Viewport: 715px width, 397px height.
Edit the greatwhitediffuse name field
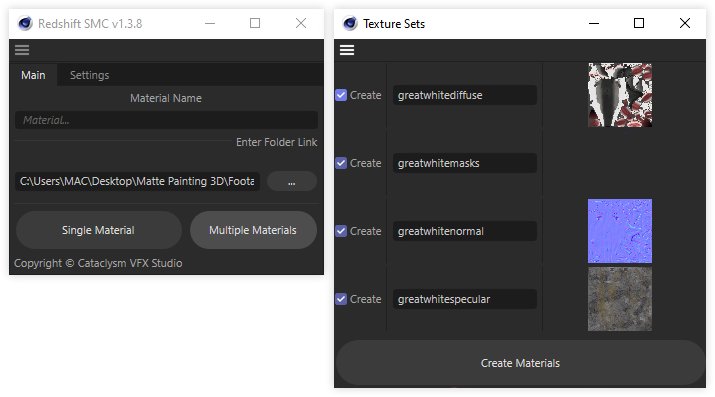(x=465, y=95)
